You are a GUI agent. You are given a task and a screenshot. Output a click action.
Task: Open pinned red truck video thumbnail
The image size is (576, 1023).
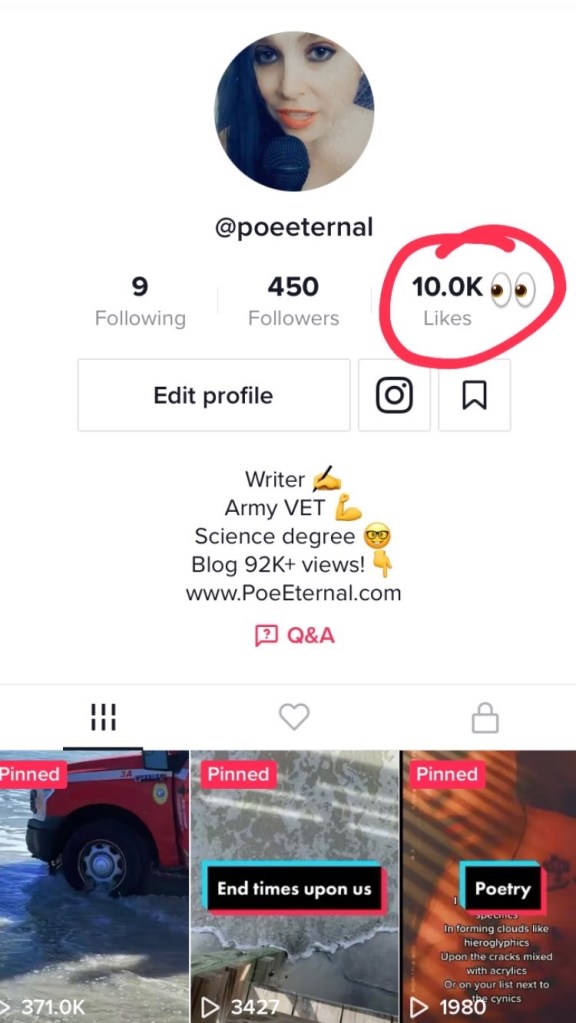coord(94,886)
